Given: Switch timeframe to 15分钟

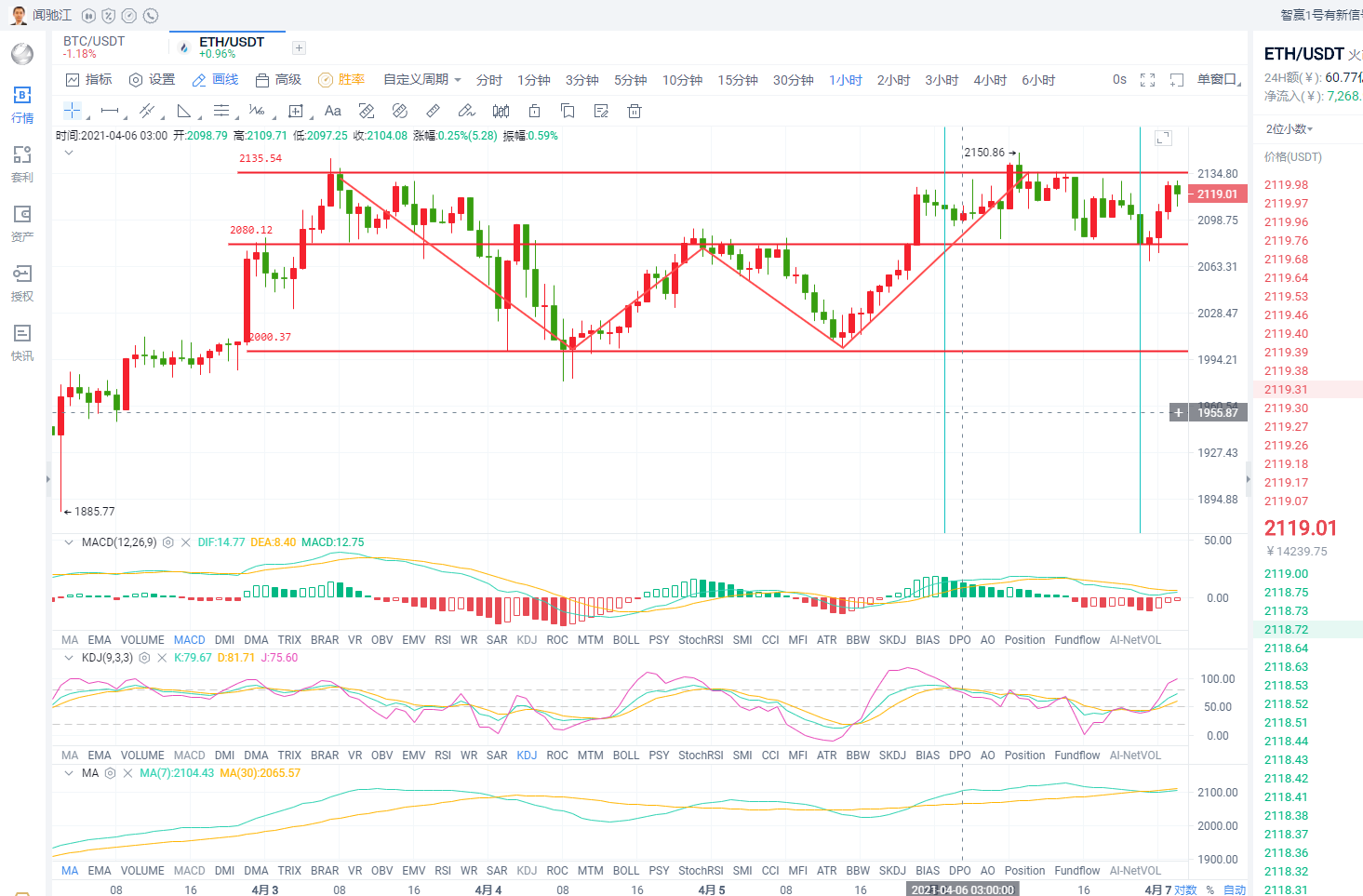Looking at the screenshot, I should (737, 80).
